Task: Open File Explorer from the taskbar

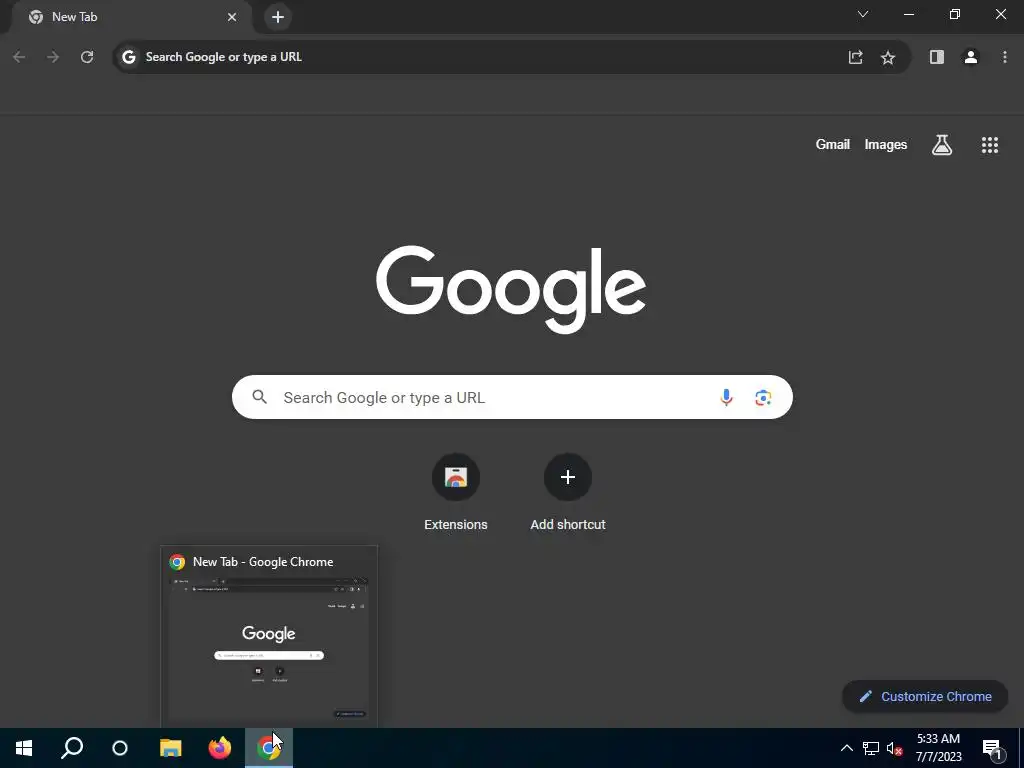Action: coord(170,748)
